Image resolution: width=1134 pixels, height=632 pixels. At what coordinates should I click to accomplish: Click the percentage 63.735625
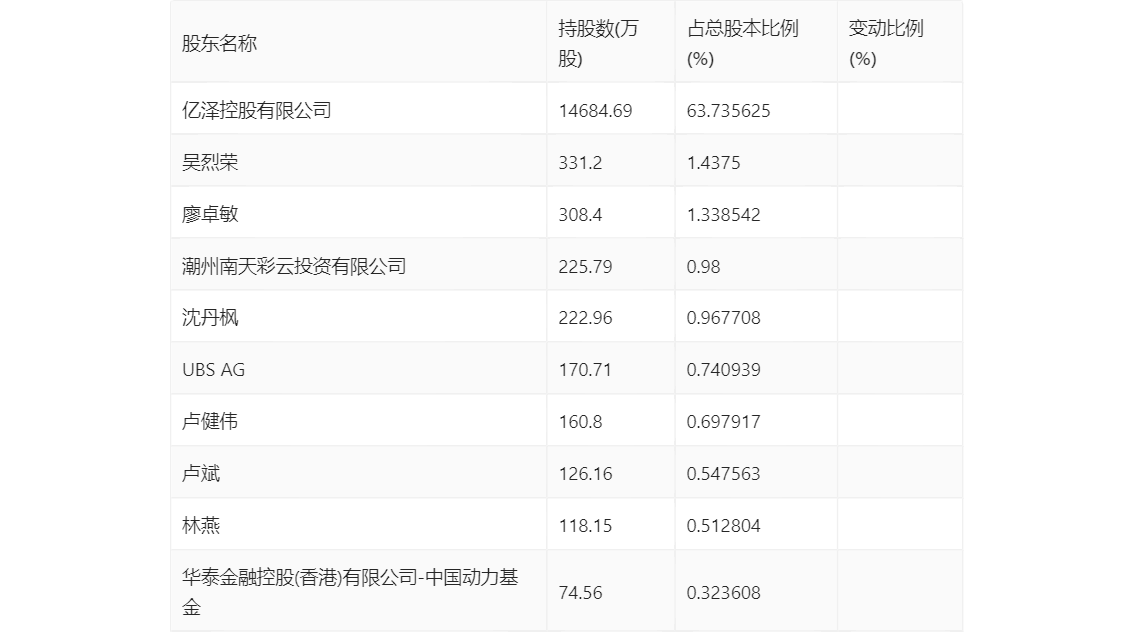pyautogui.click(x=728, y=111)
